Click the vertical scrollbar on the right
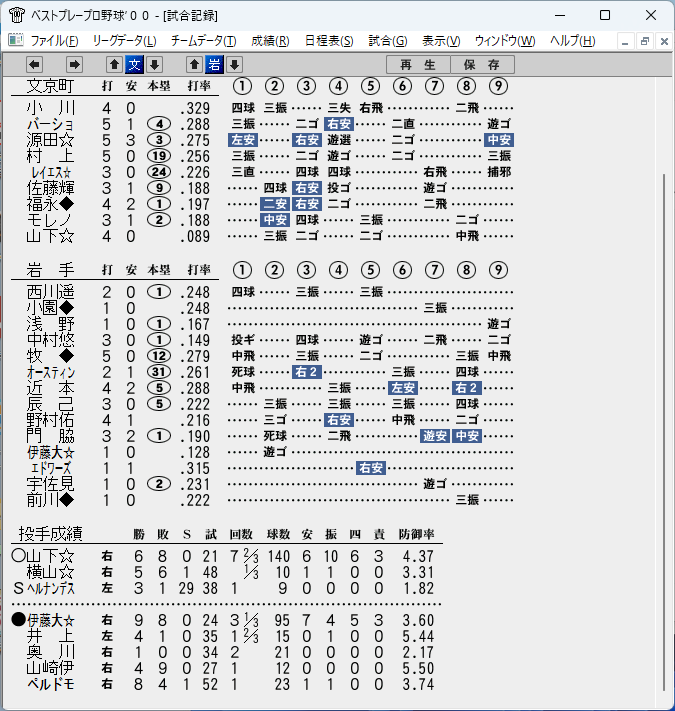Screen dimensions: 675x711 (664, 431)
